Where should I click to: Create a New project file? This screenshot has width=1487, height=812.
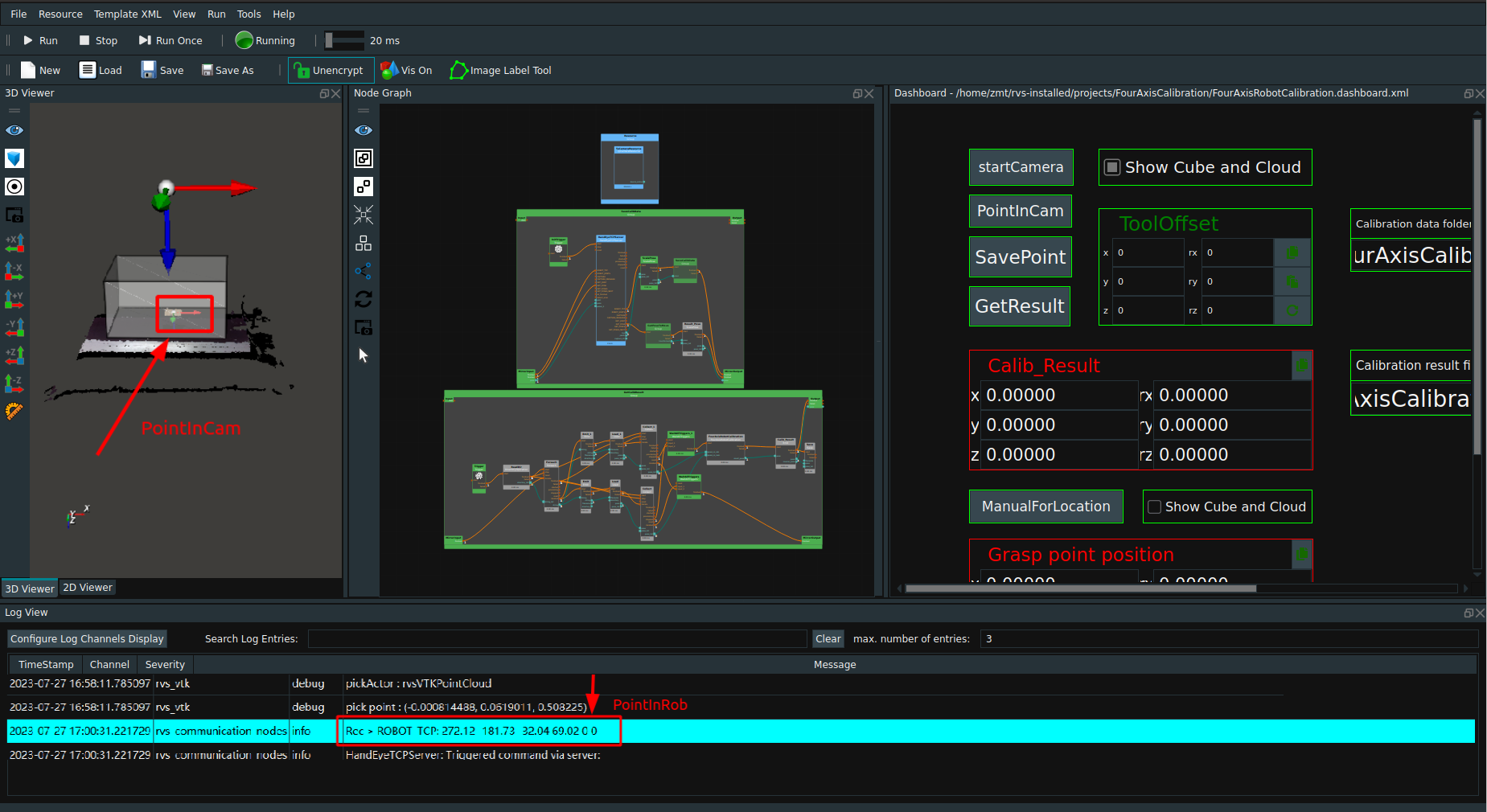pyautogui.click(x=40, y=70)
